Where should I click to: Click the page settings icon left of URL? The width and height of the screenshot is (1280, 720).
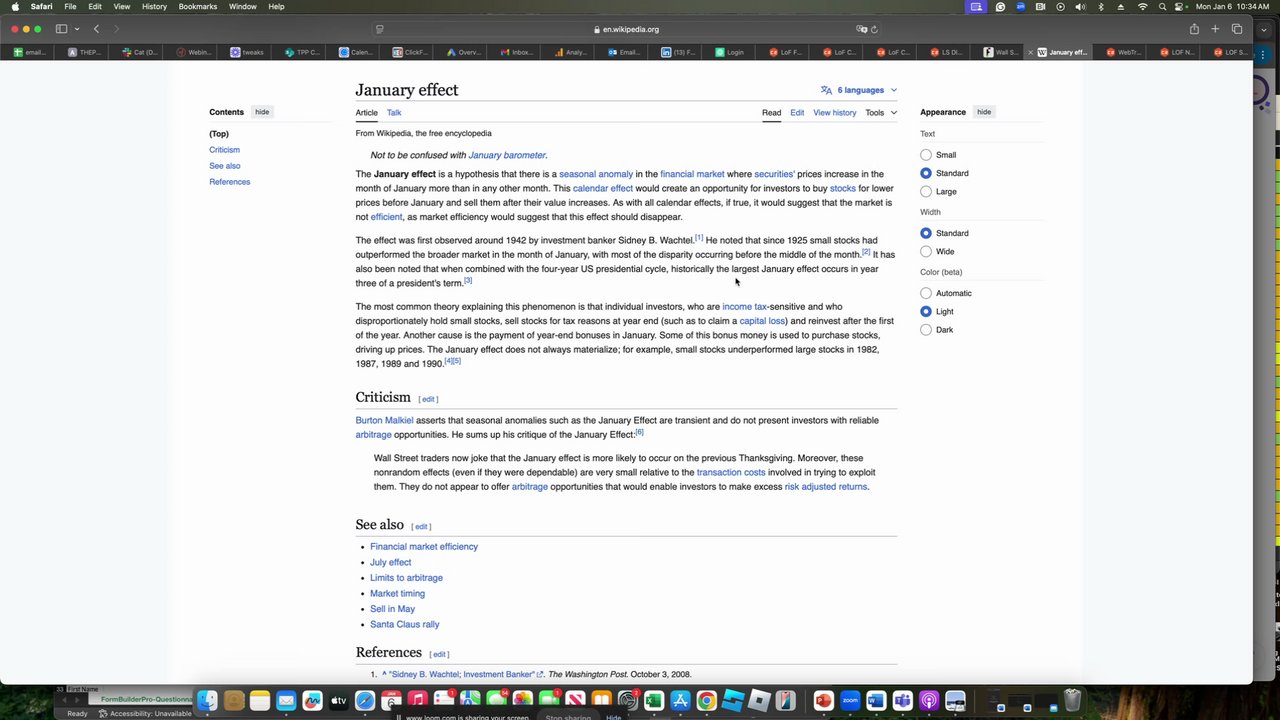tap(379, 29)
